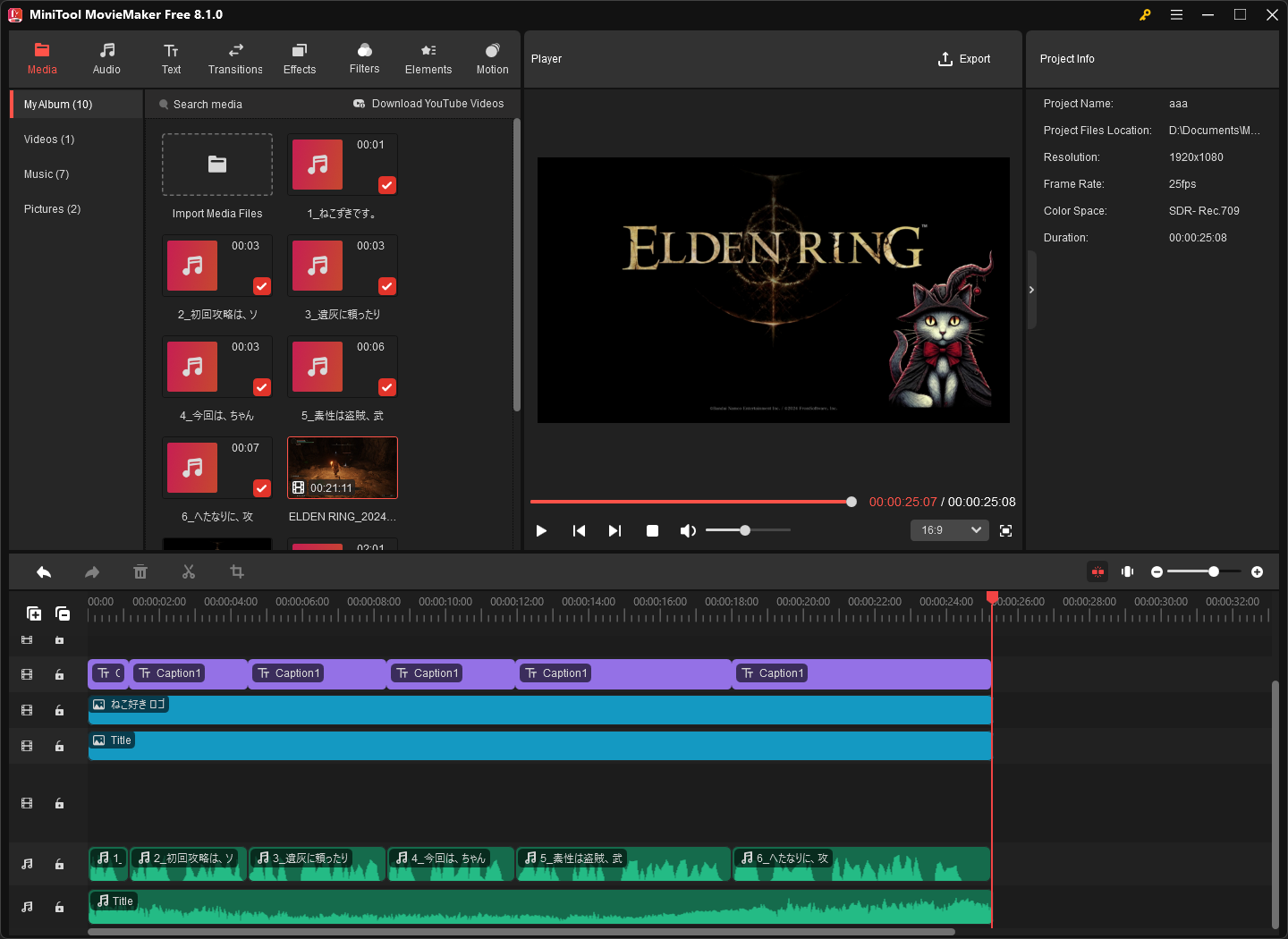Click the timeline horizontal scrollbar
Screen dimensions: 1288x939
point(521,932)
